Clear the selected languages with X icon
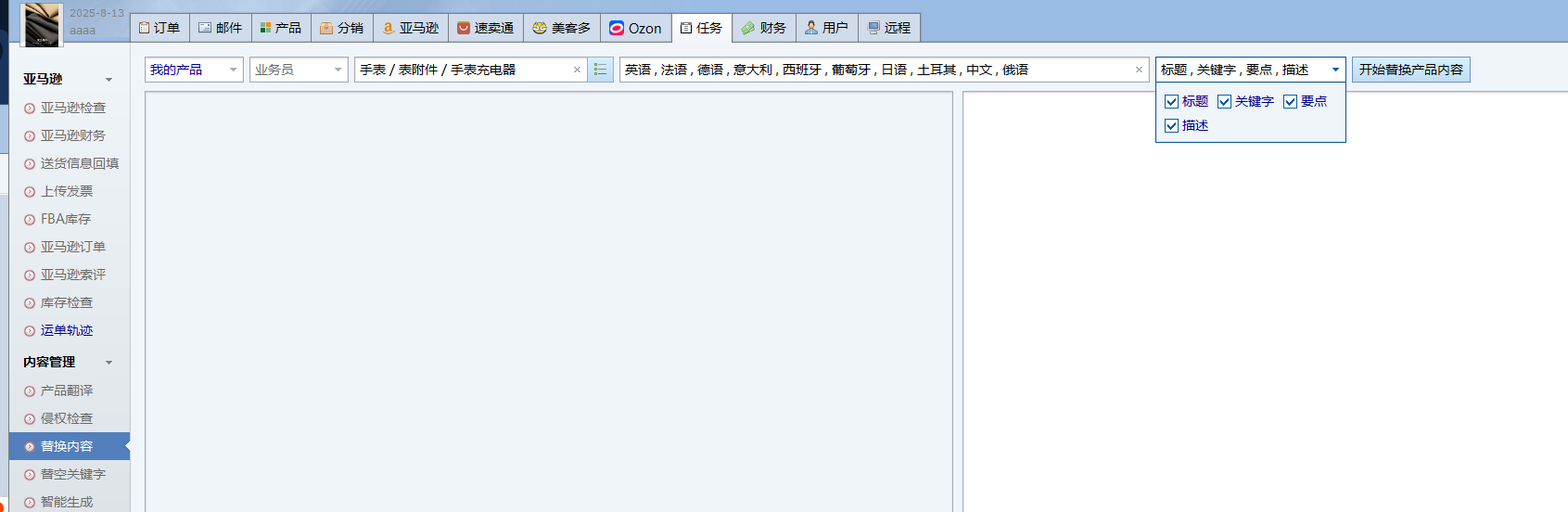 tap(1139, 70)
